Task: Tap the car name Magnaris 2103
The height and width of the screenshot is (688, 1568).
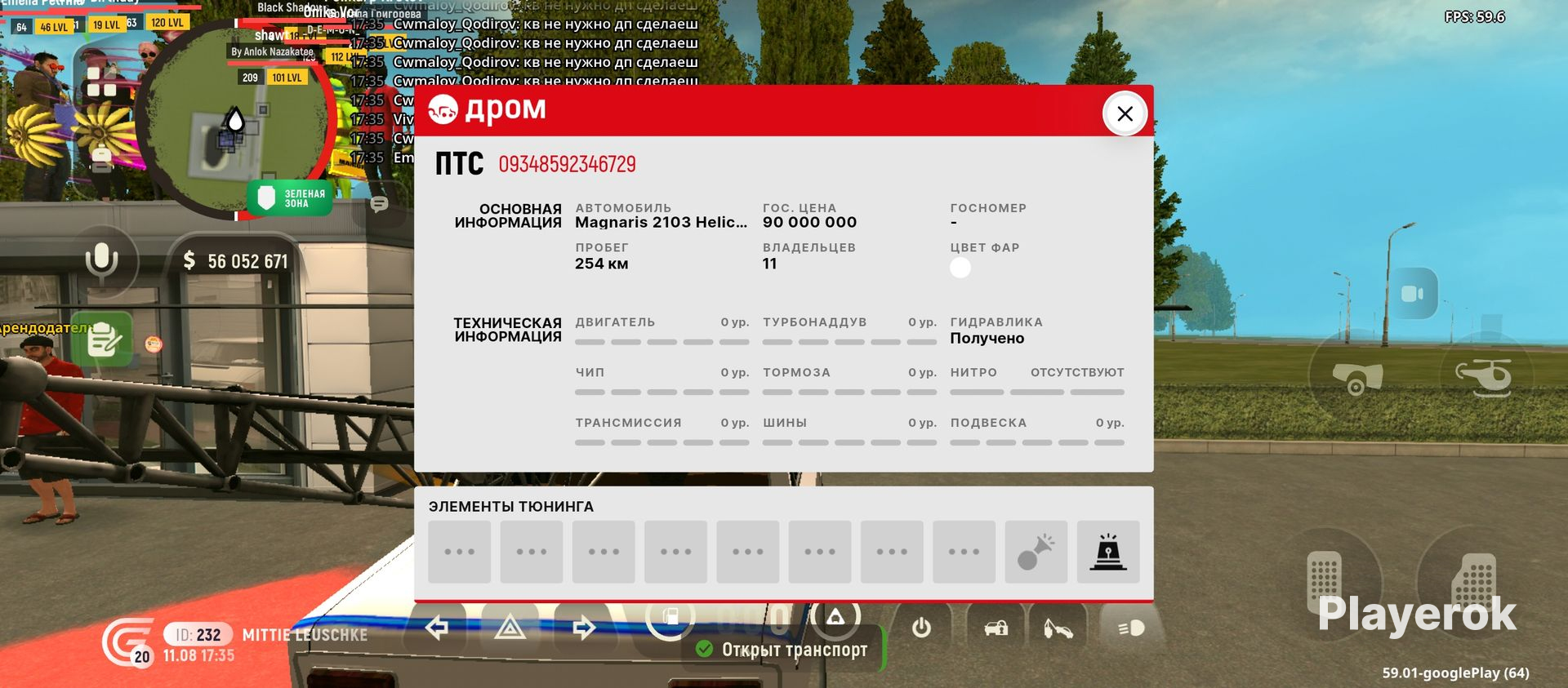Action: click(x=661, y=222)
